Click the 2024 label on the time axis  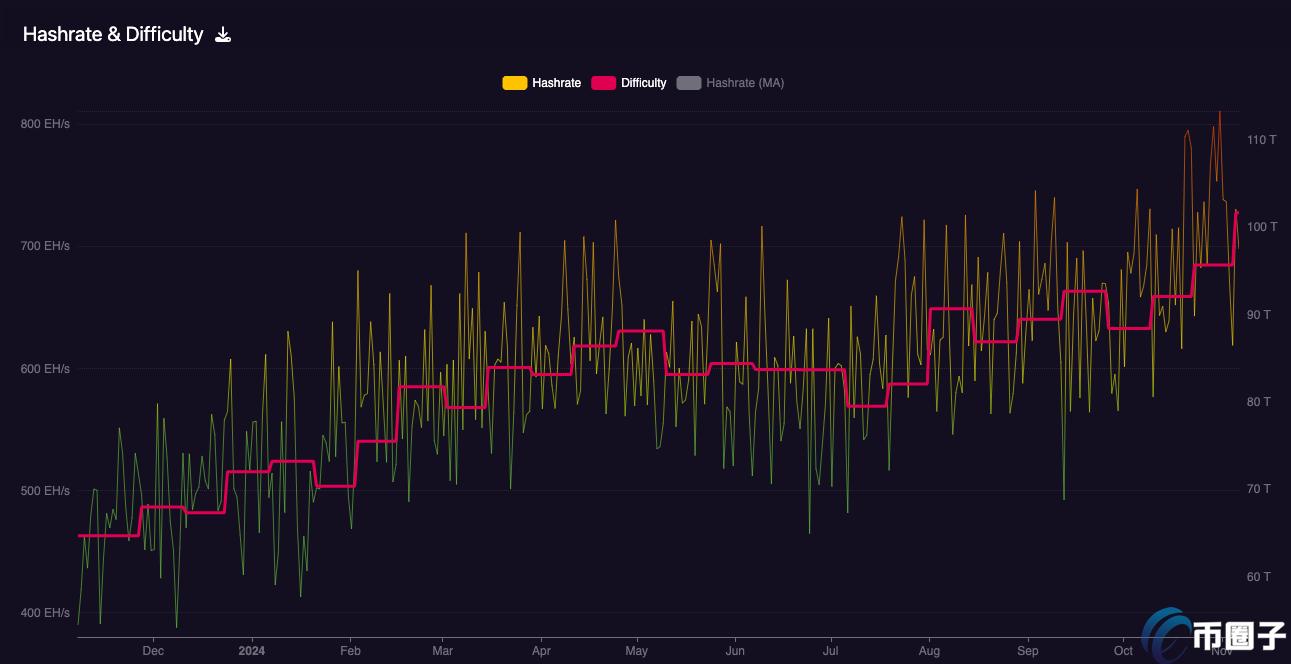[x=252, y=650]
